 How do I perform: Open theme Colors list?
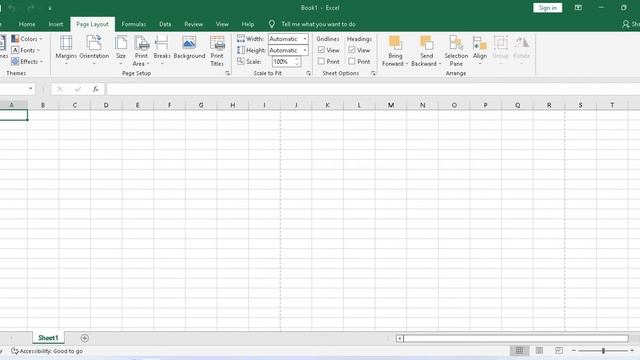(x=27, y=39)
